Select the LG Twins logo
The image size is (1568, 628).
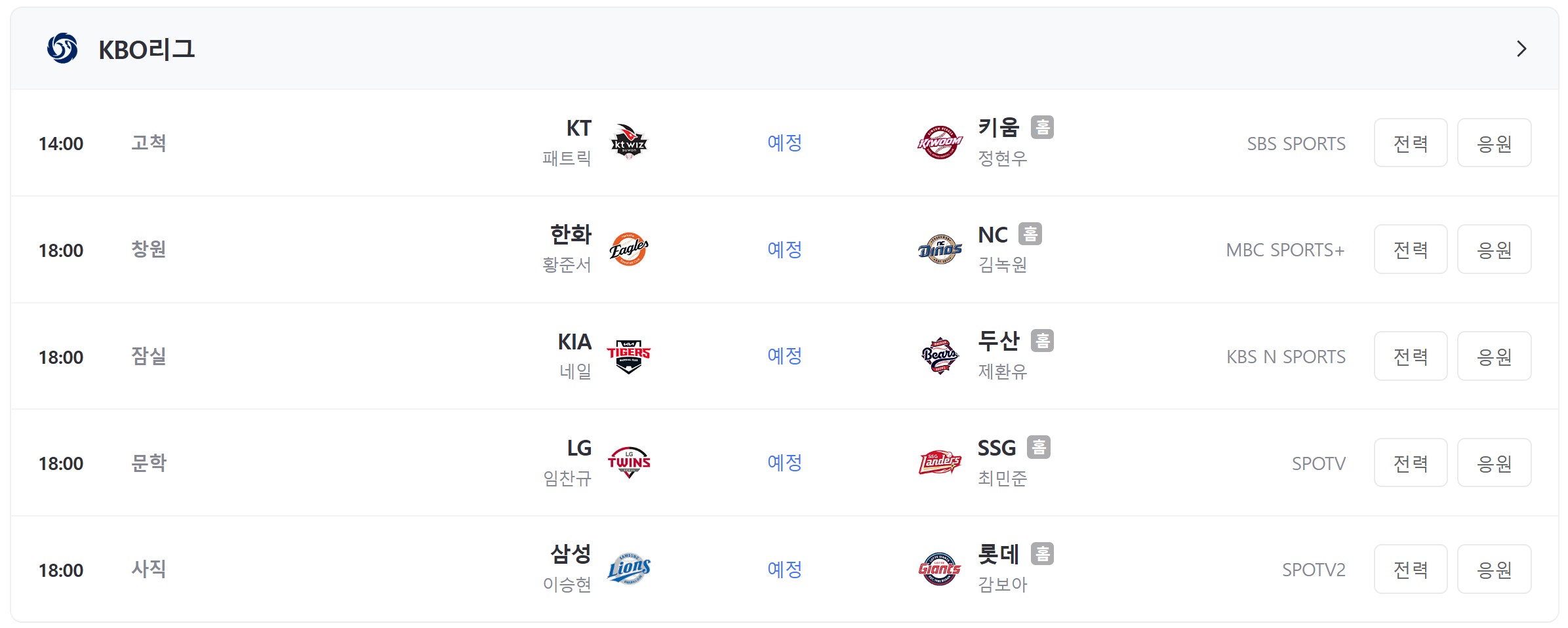click(x=629, y=463)
